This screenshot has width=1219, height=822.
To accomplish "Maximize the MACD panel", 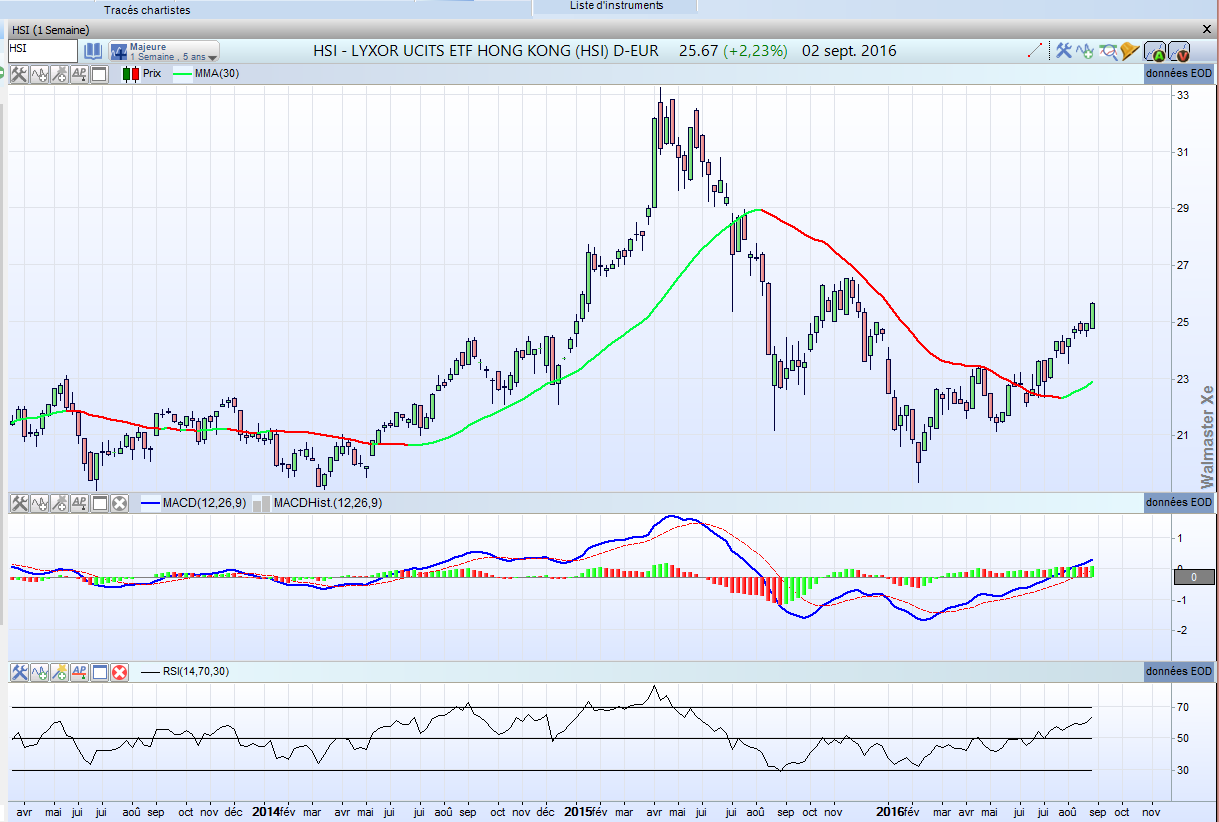I will click(x=99, y=503).
